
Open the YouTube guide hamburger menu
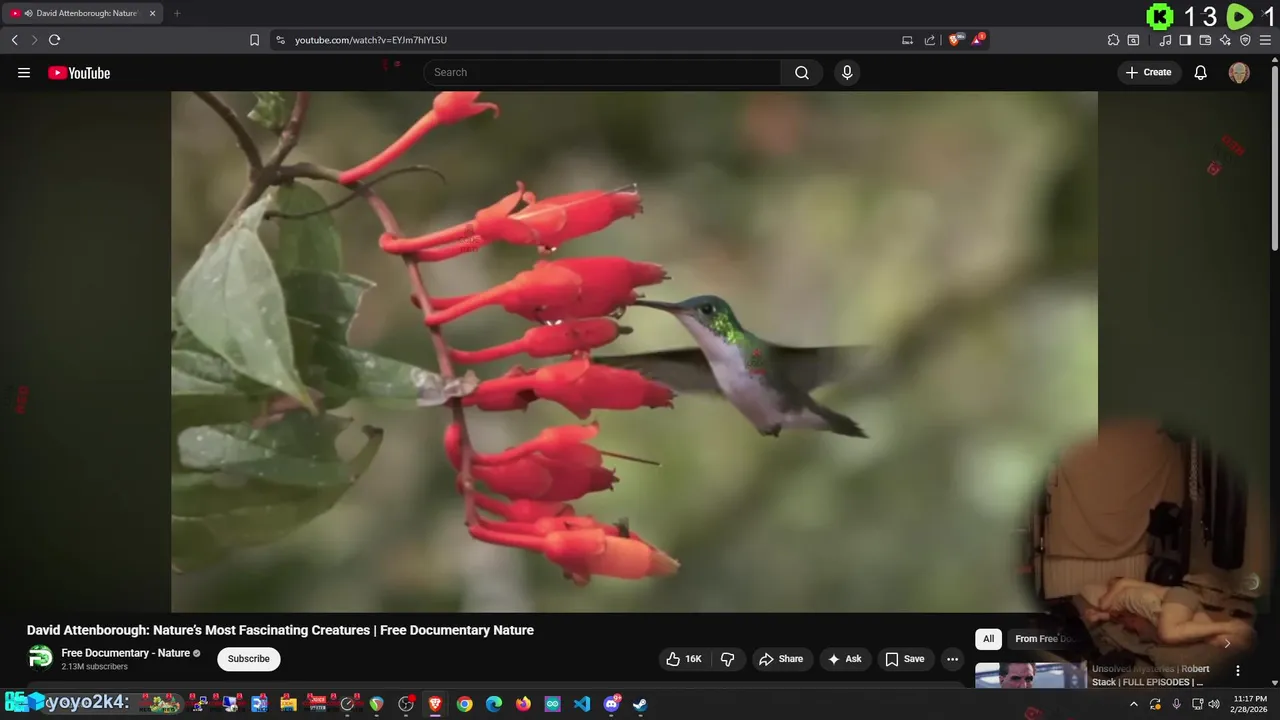tap(24, 72)
